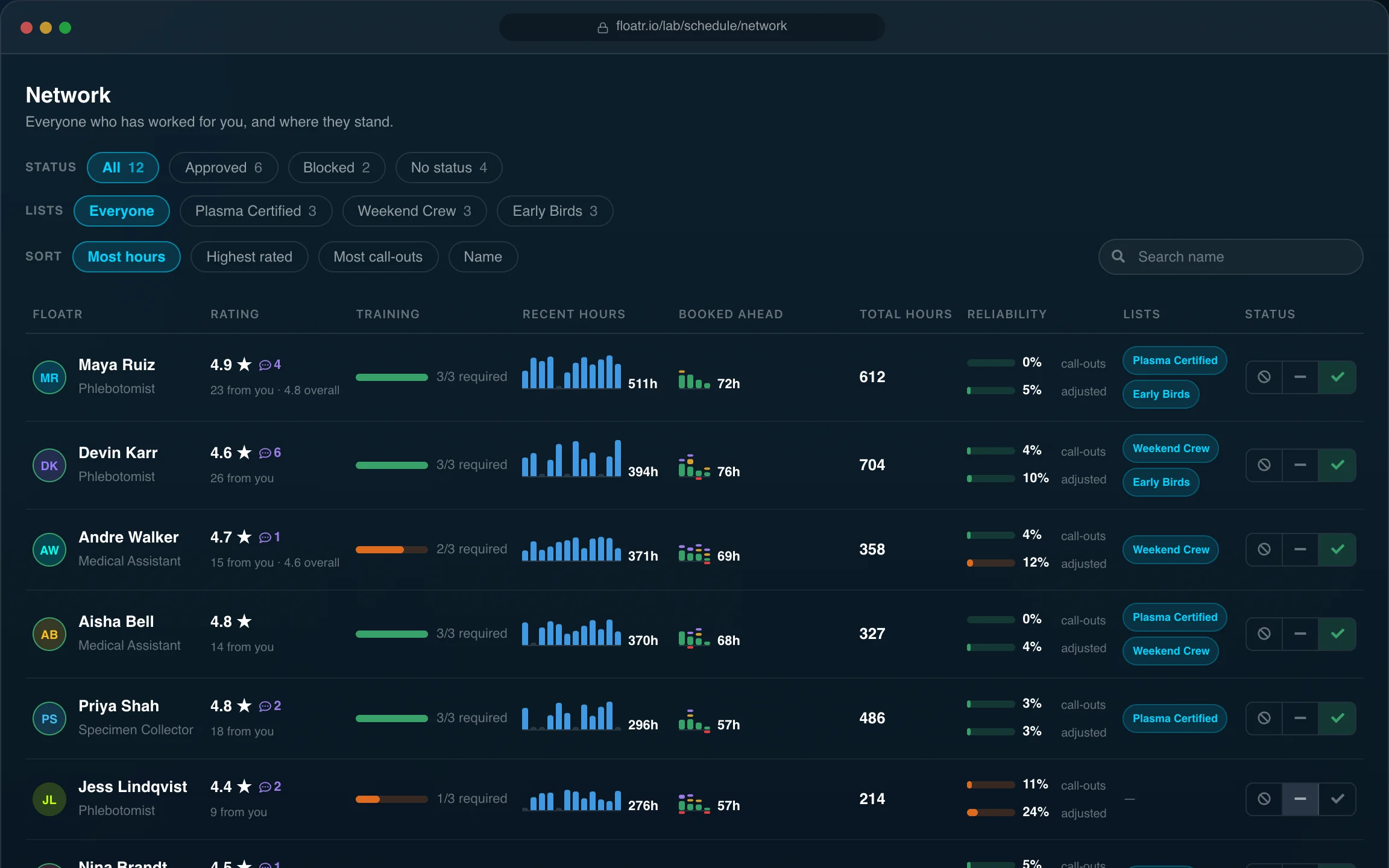This screenshot has height=868, width=1389.
Task: Open Jess Lindqvist's 2 comments icon
Action: click(269, 787)
